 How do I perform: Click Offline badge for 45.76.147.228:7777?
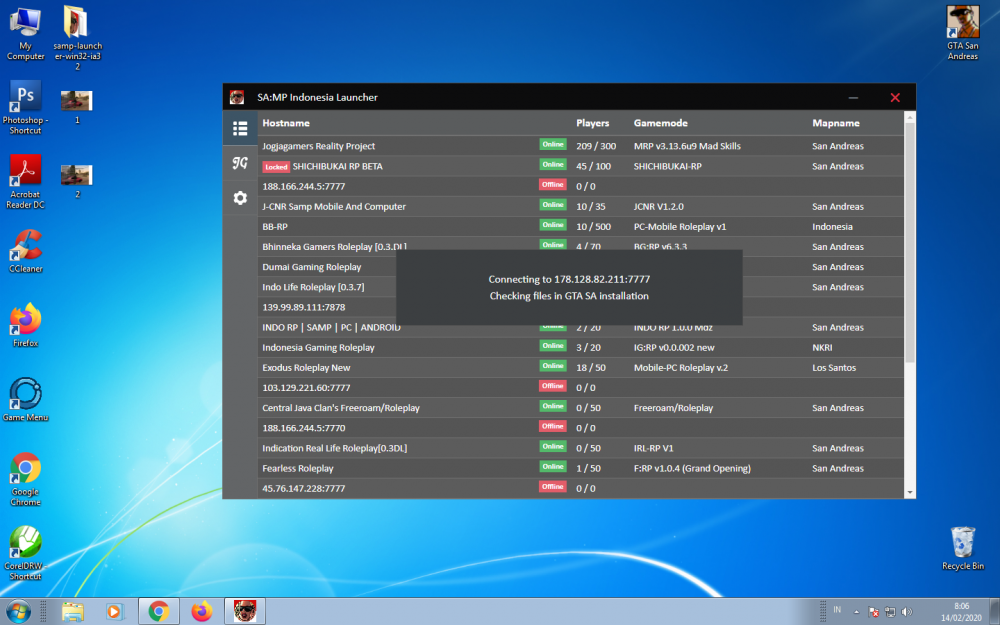coord(552,487)
